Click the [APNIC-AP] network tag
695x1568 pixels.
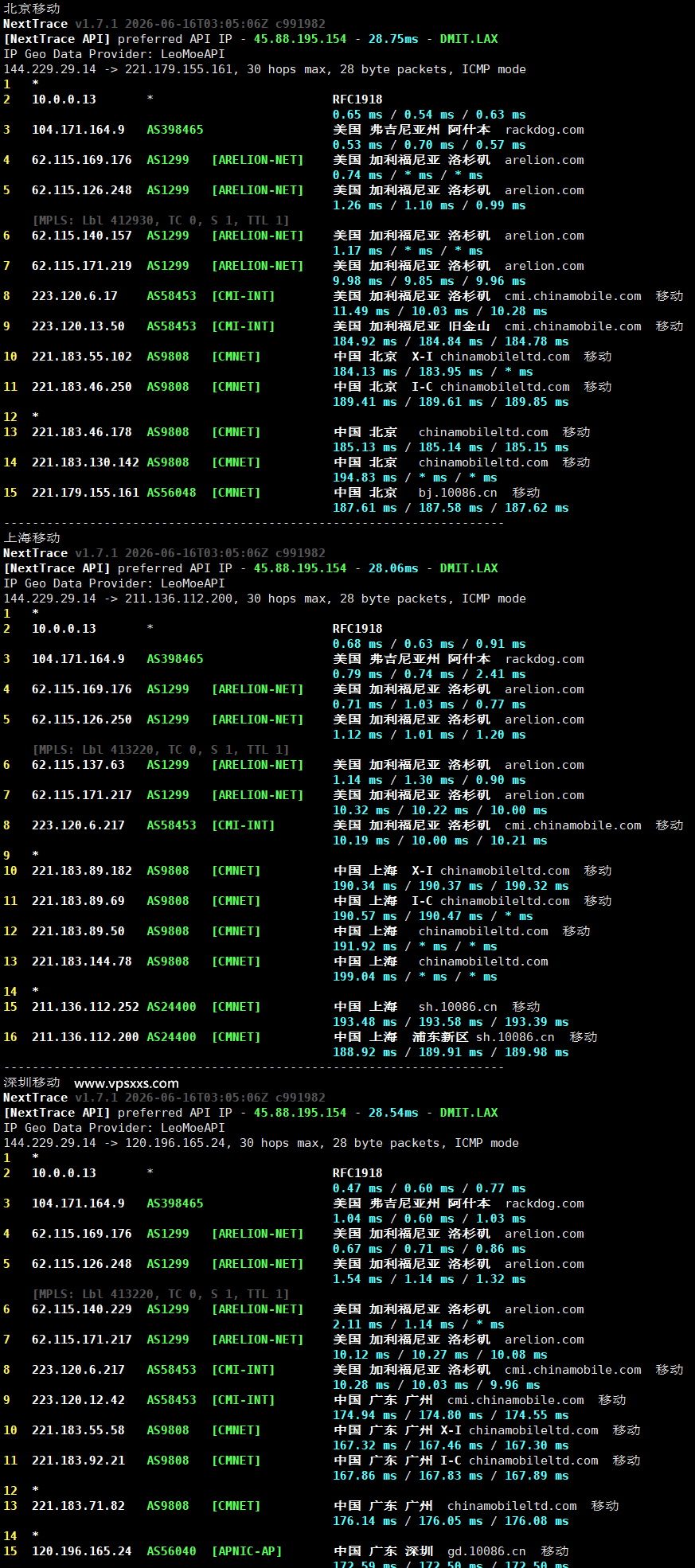coord(247,1551)
